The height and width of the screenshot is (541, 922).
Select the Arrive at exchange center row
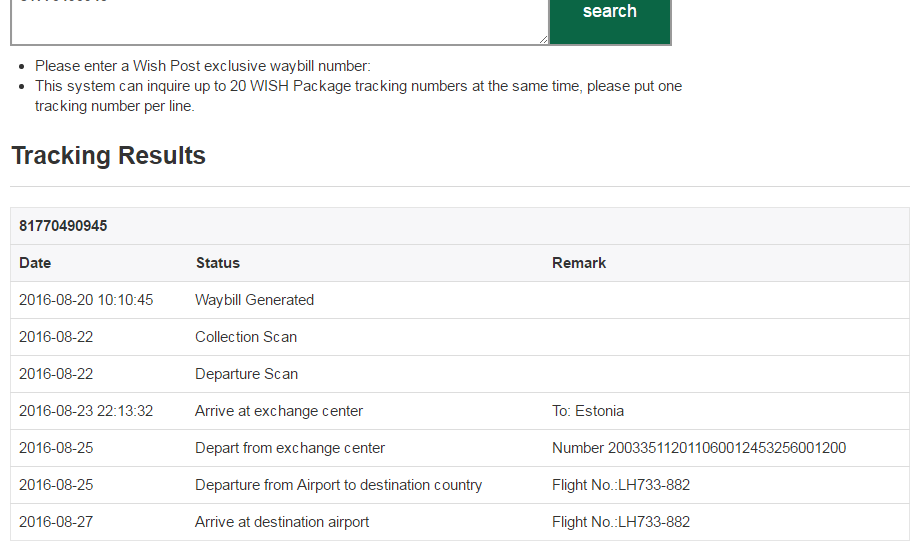click(460, 411)
